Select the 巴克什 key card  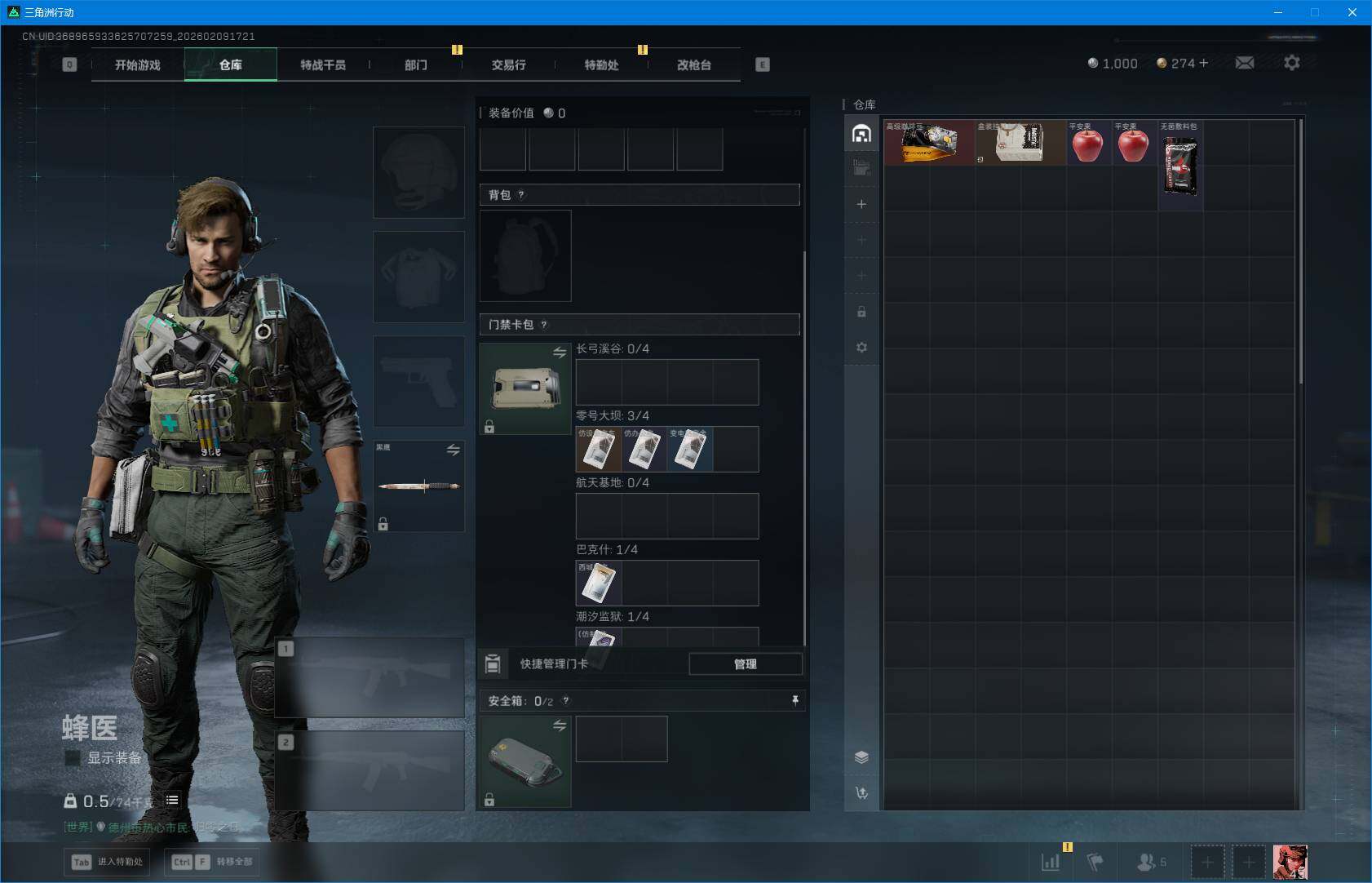pos(599,583)
